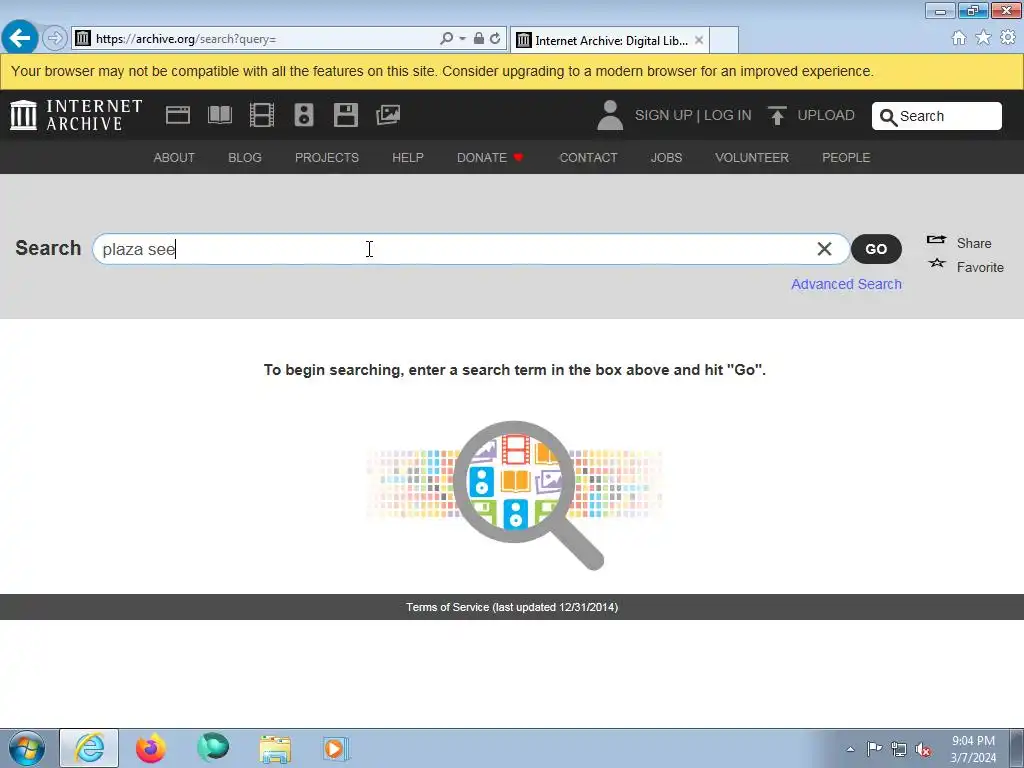Click the Share label
The width and height of the screenshot is (1024, 768).
tap(974, 243)
